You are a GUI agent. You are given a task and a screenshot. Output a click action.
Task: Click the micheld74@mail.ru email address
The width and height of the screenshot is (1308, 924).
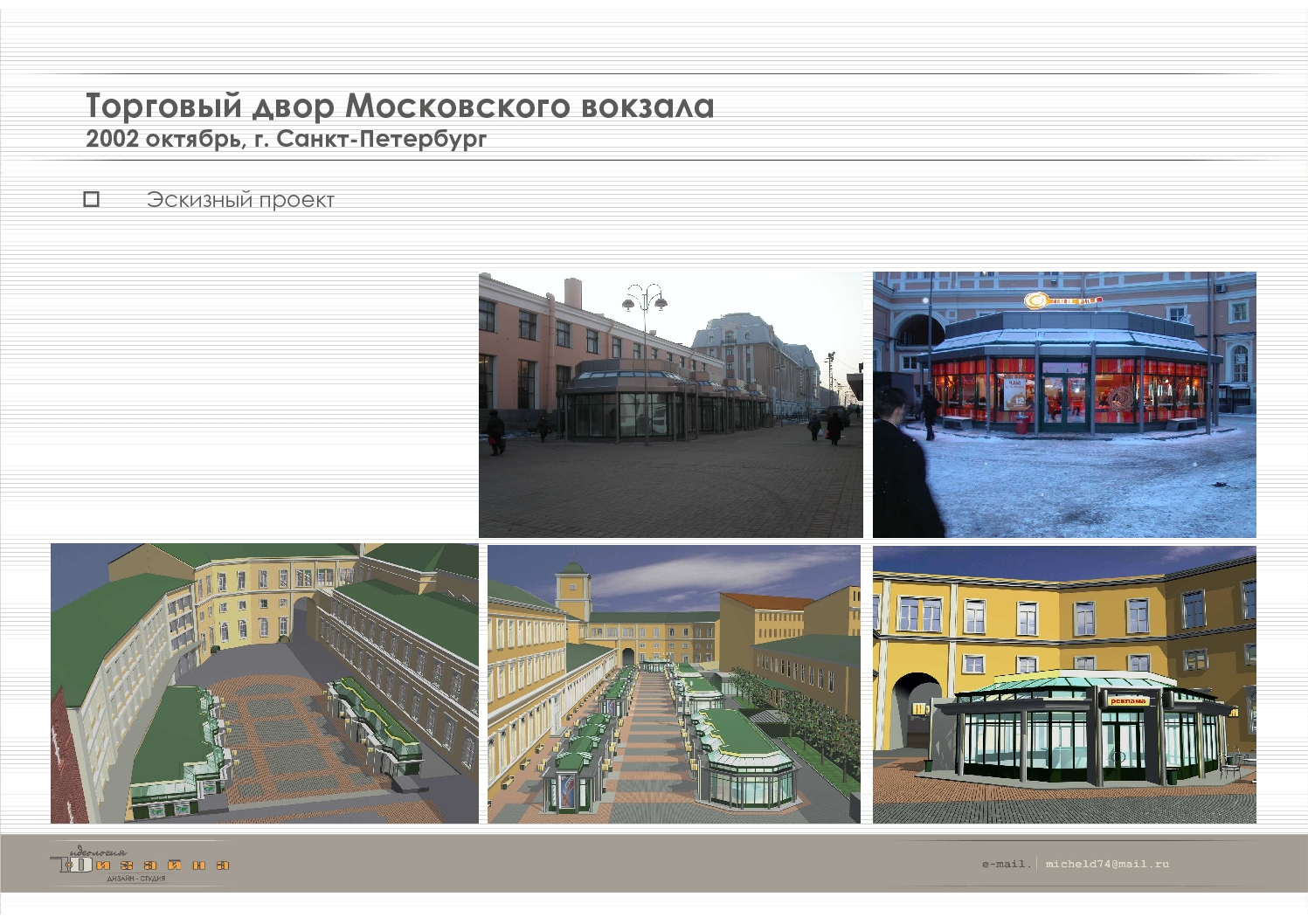1107,864
